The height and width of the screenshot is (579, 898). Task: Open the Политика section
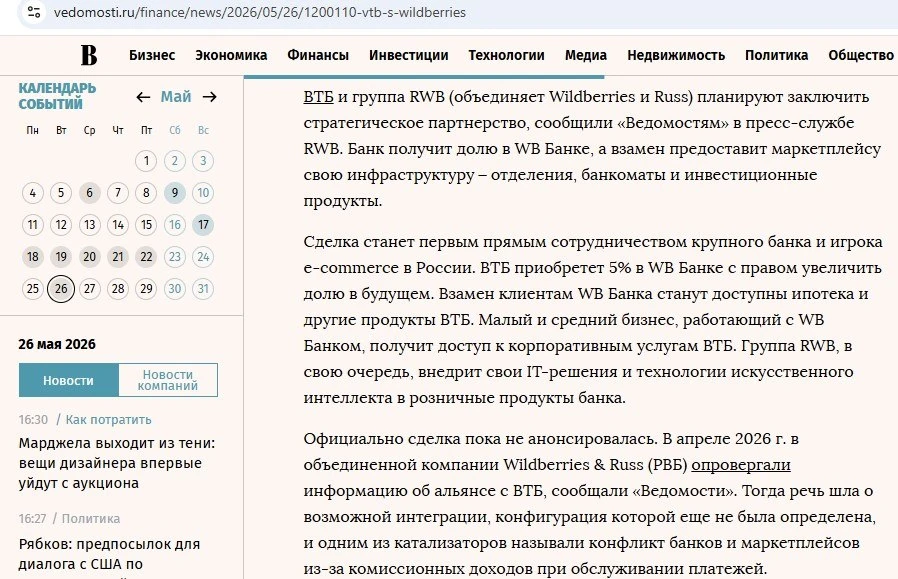776,56
